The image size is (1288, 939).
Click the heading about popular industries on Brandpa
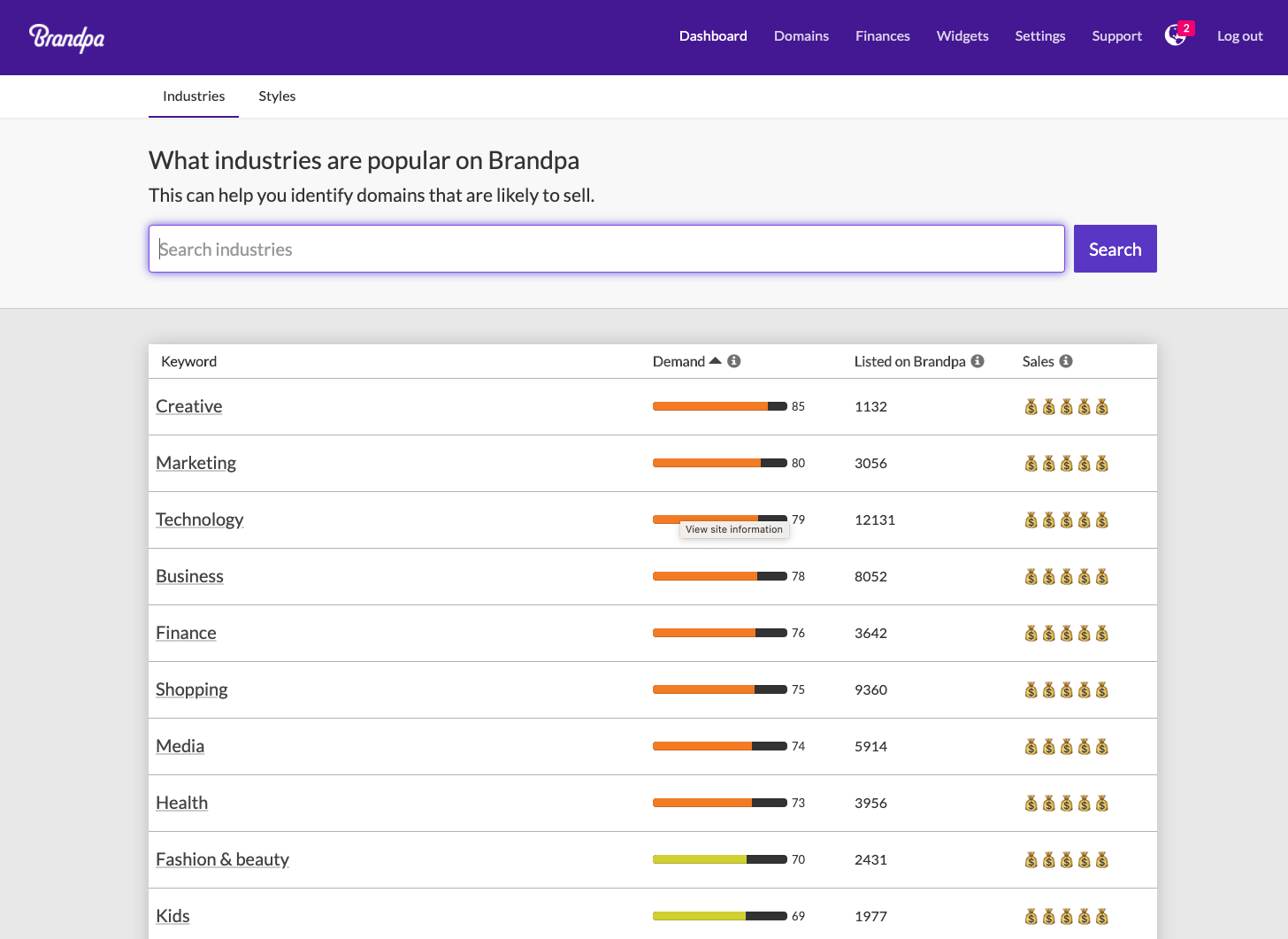[364, 160]
